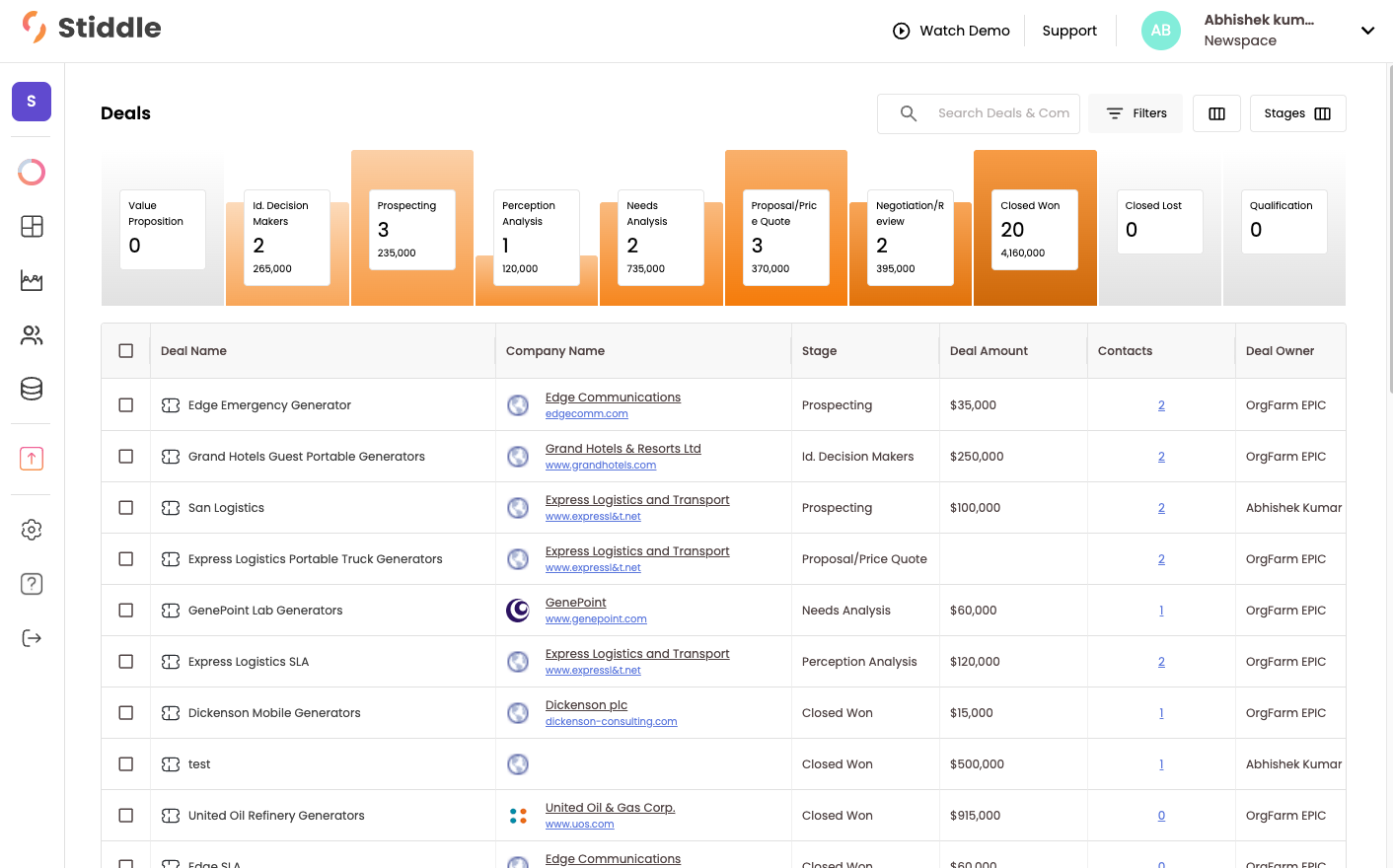Click the deal icon beside Express Logistics SLA
Viewport: 1393px width, 868px height.
(x=171, y=662)
